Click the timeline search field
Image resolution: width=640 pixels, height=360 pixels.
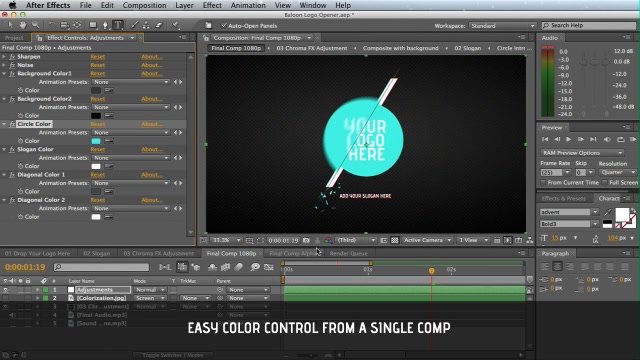101,267
